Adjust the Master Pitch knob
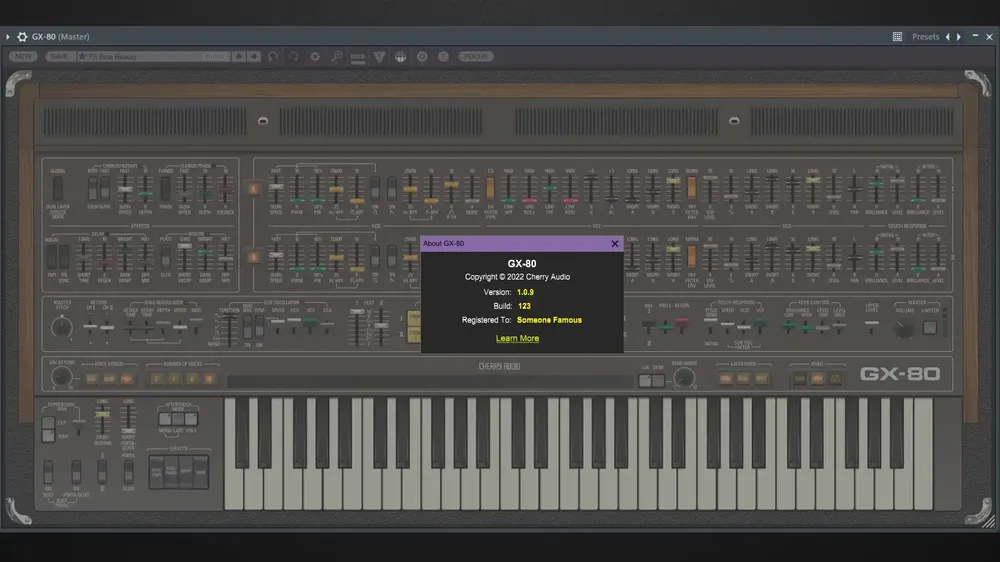 click(61, 327)
